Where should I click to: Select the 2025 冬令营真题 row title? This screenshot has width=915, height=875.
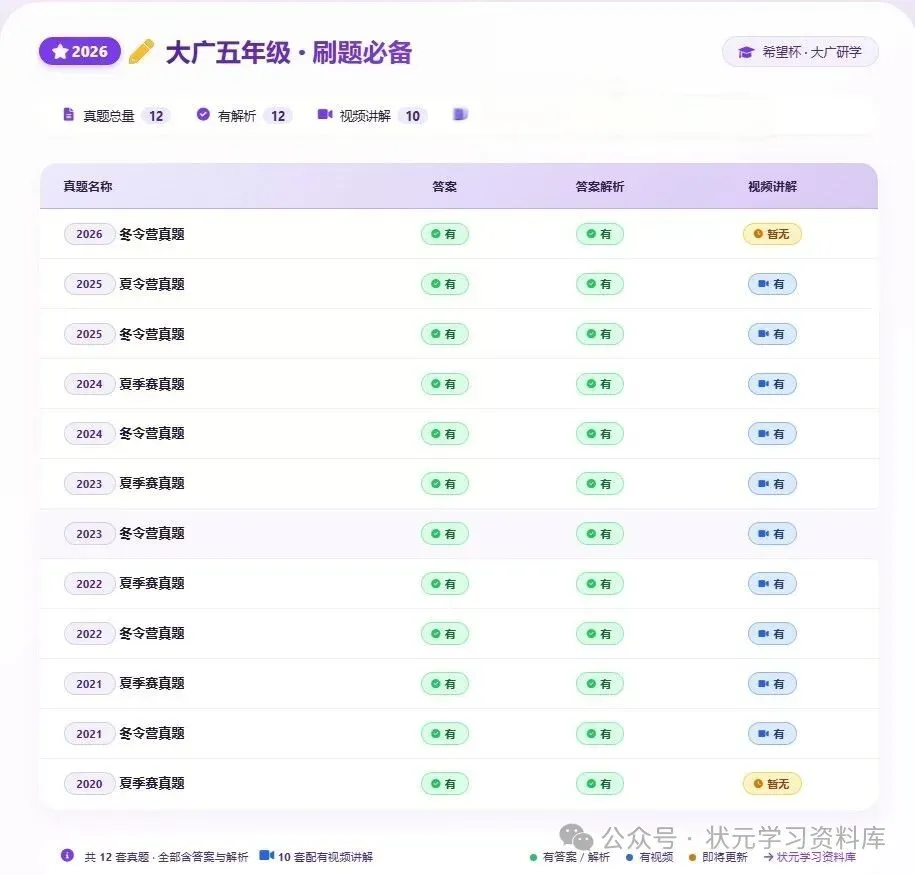click(152, 334)
